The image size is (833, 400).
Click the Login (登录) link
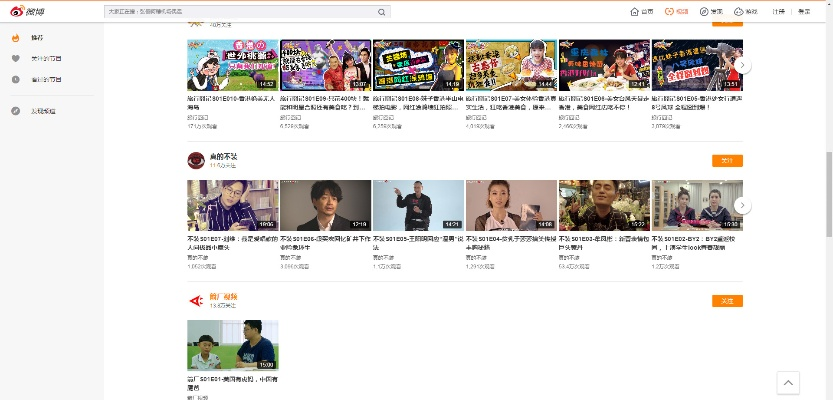(803, 12)
